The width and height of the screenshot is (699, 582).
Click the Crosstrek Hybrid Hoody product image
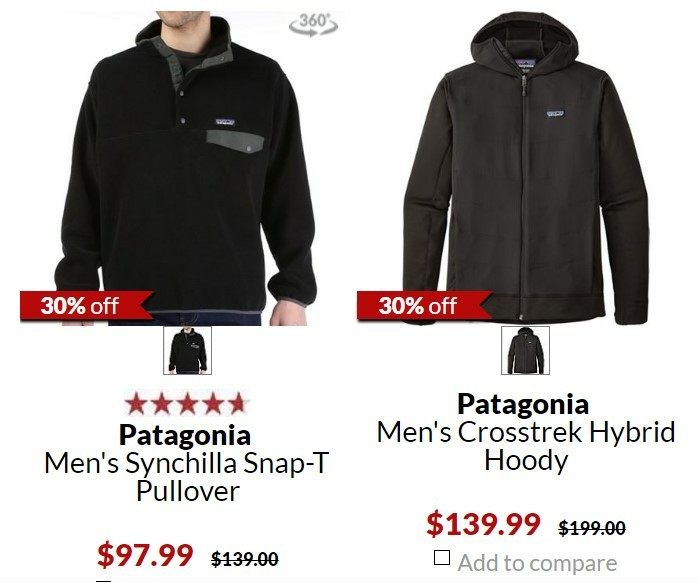[526, 168]
